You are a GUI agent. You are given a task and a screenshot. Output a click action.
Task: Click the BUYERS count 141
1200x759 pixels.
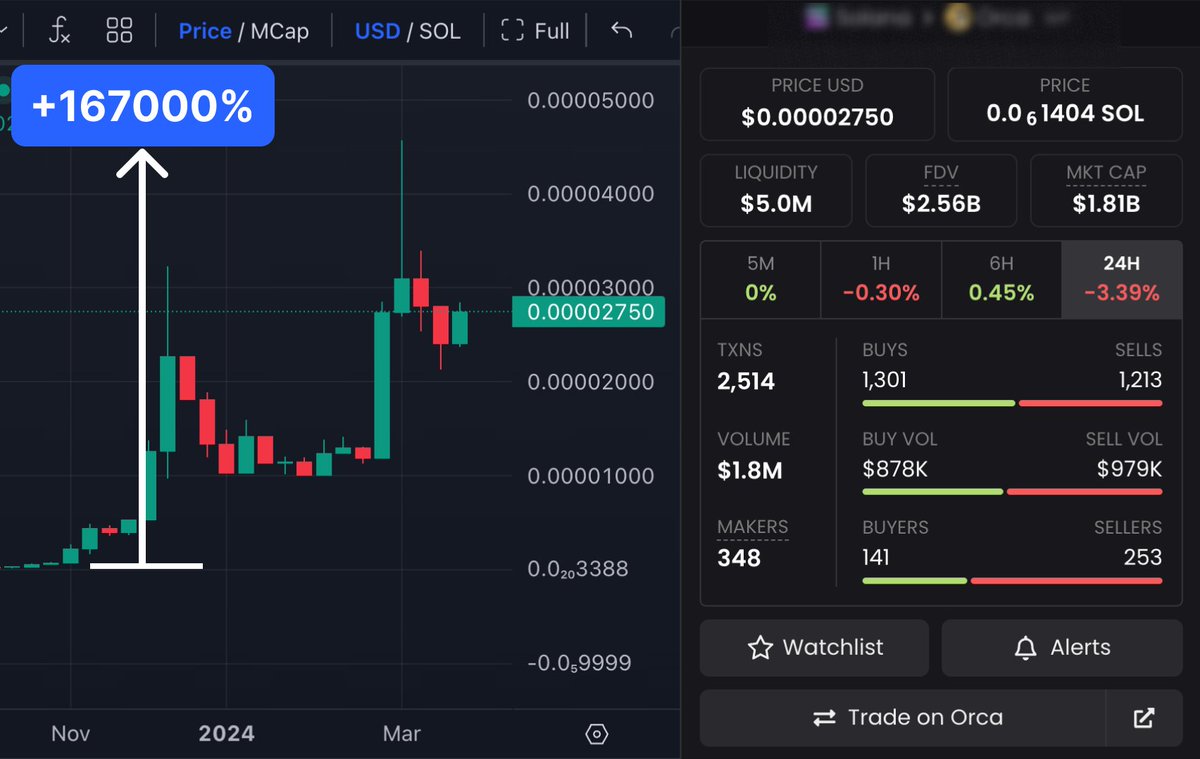pos(876,557)
